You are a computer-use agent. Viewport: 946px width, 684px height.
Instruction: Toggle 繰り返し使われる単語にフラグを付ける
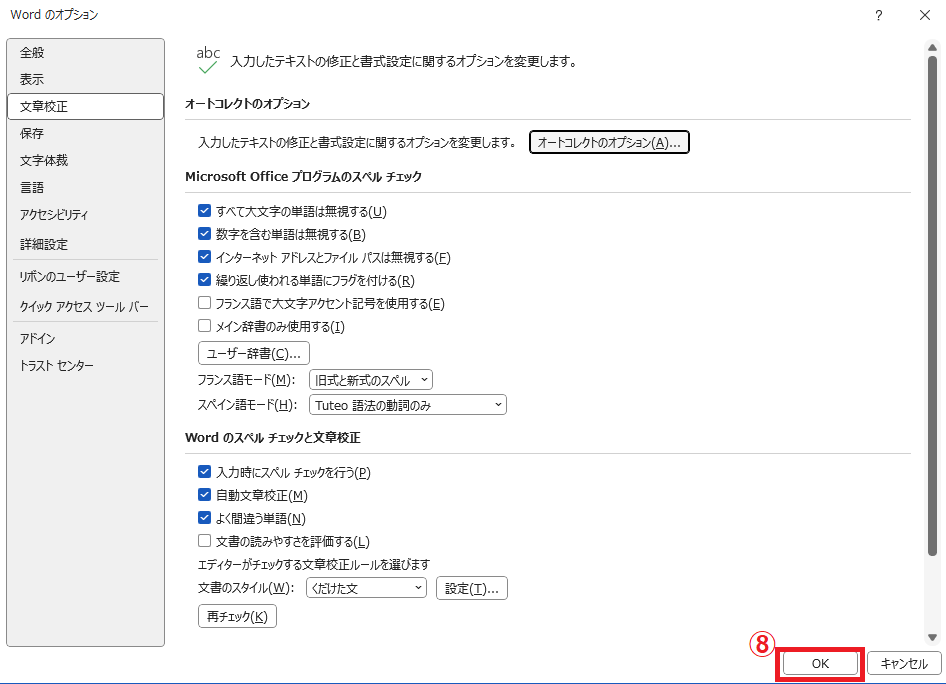click(x=205, y=280)
